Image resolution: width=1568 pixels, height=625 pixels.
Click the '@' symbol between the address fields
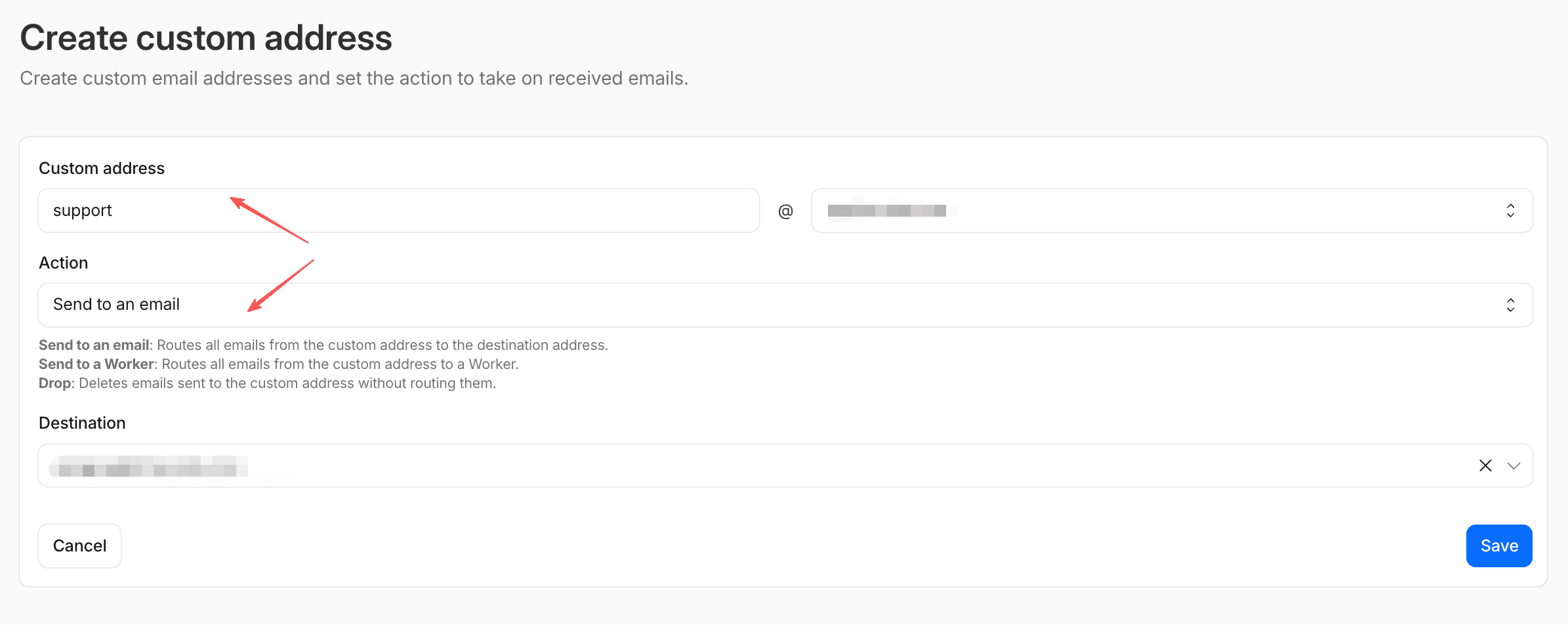pos(785,211)
